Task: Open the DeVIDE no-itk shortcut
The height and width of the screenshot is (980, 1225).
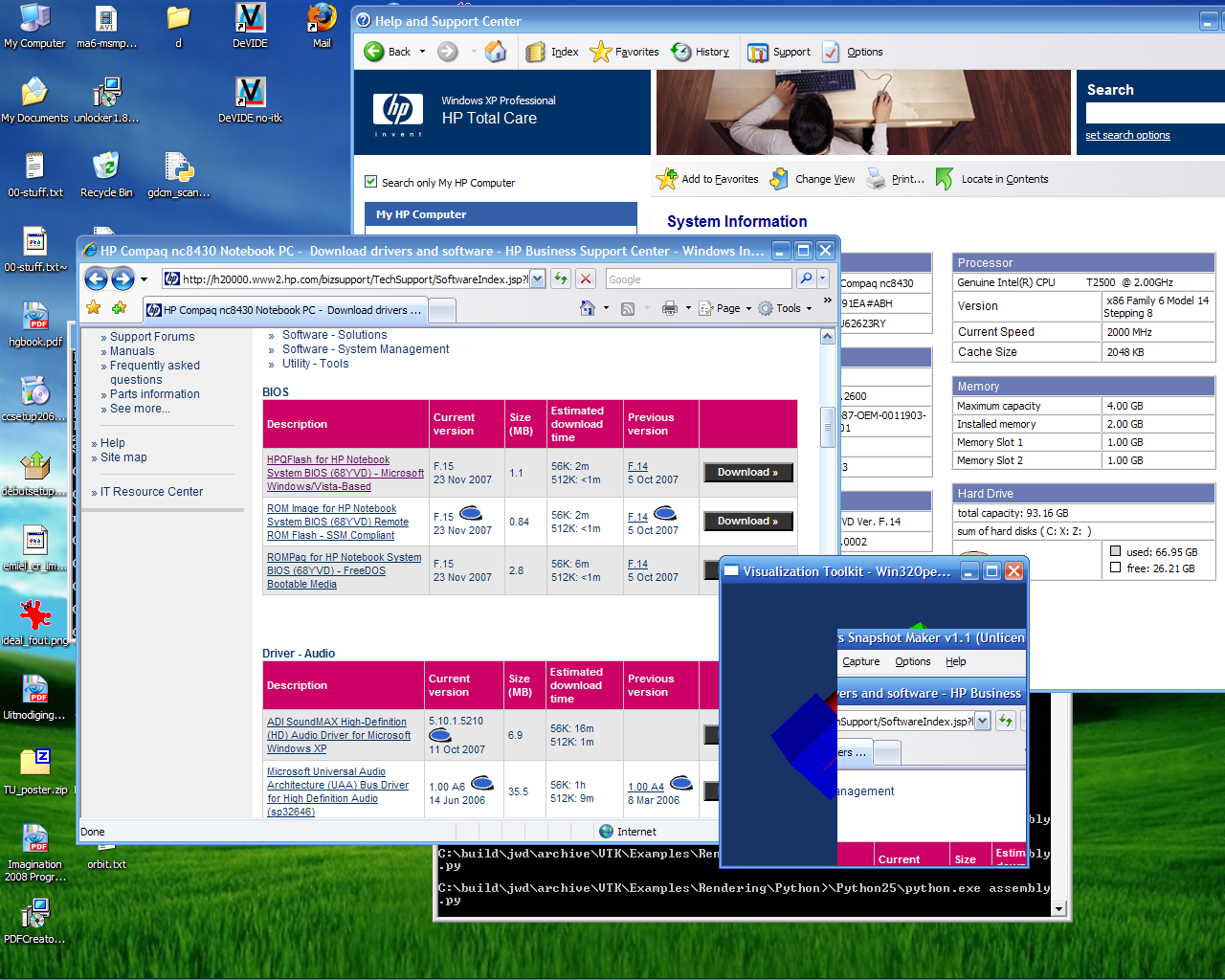Action: (x=250, y=100)
